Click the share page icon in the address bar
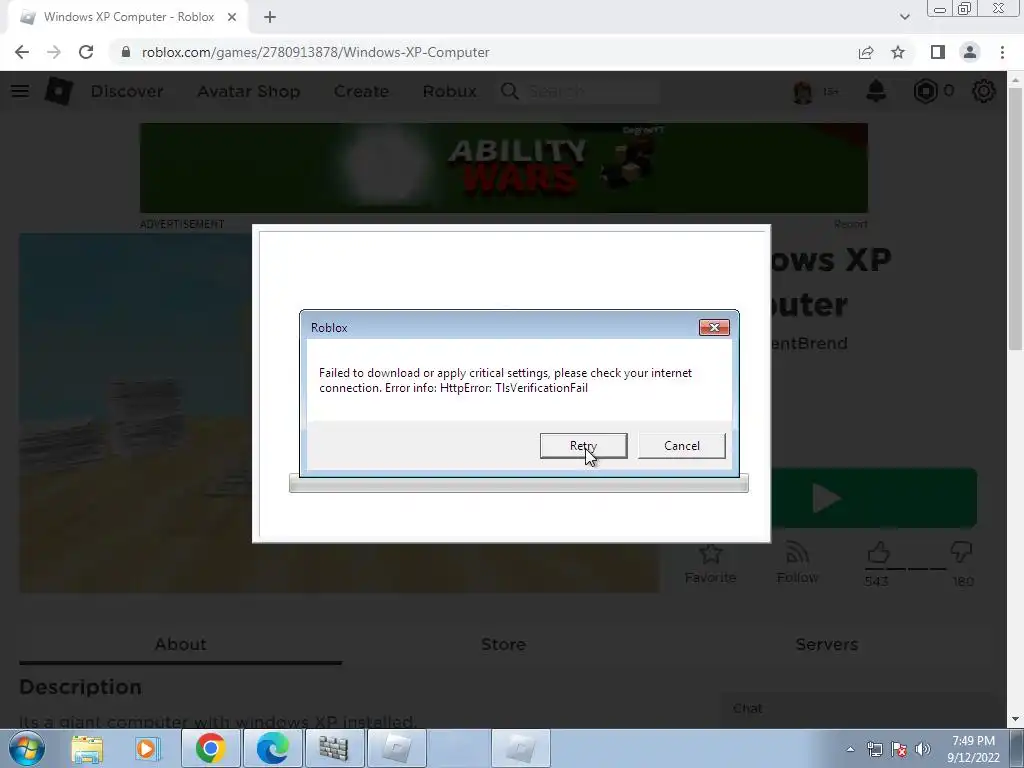Image resolution: width=1024 pixels, height=768 pixels. (x=866, y=52)
